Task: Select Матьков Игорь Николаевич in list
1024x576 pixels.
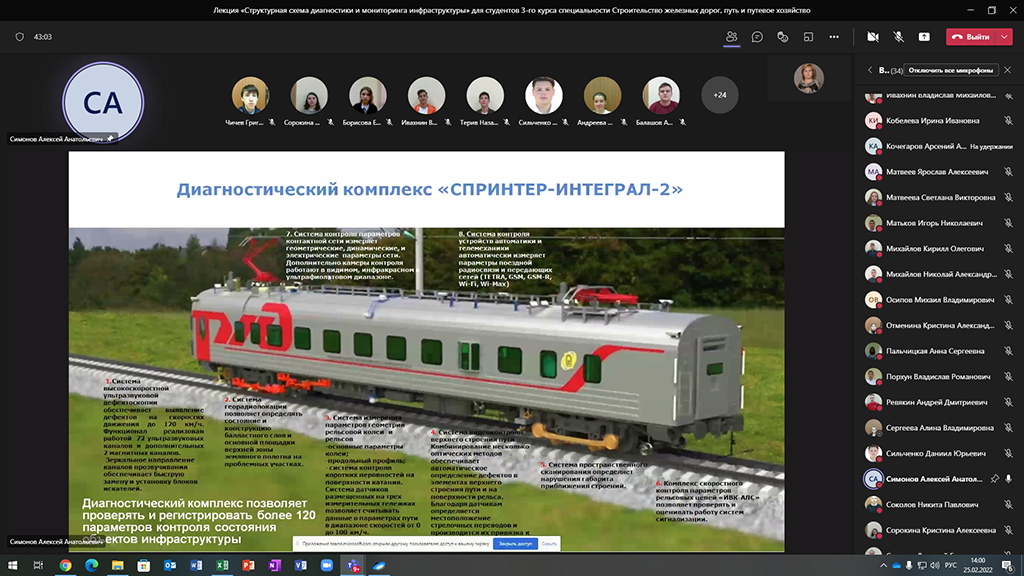Action: point(938,223)
